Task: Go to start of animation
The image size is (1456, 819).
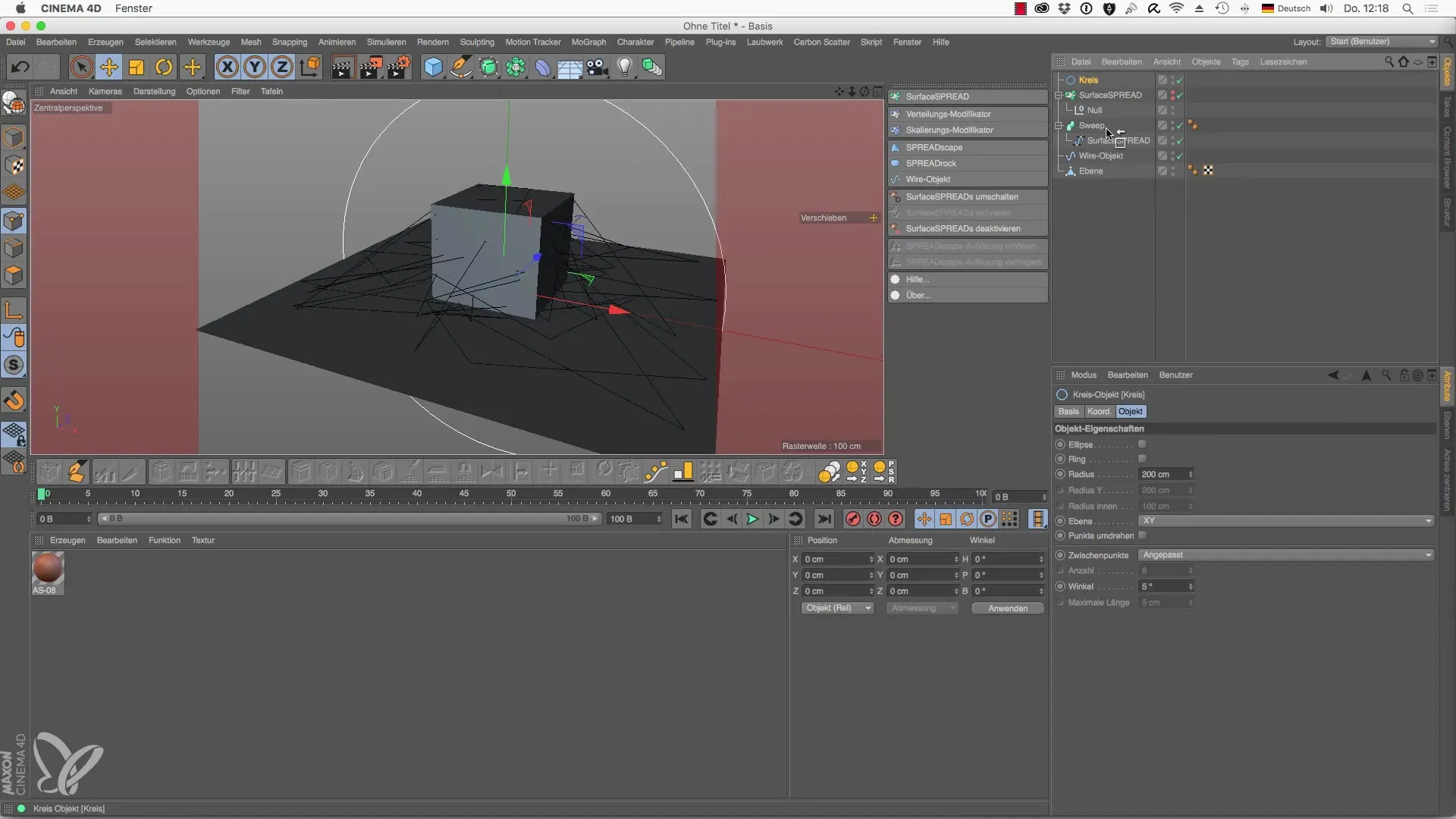Action: click(682, 519)
